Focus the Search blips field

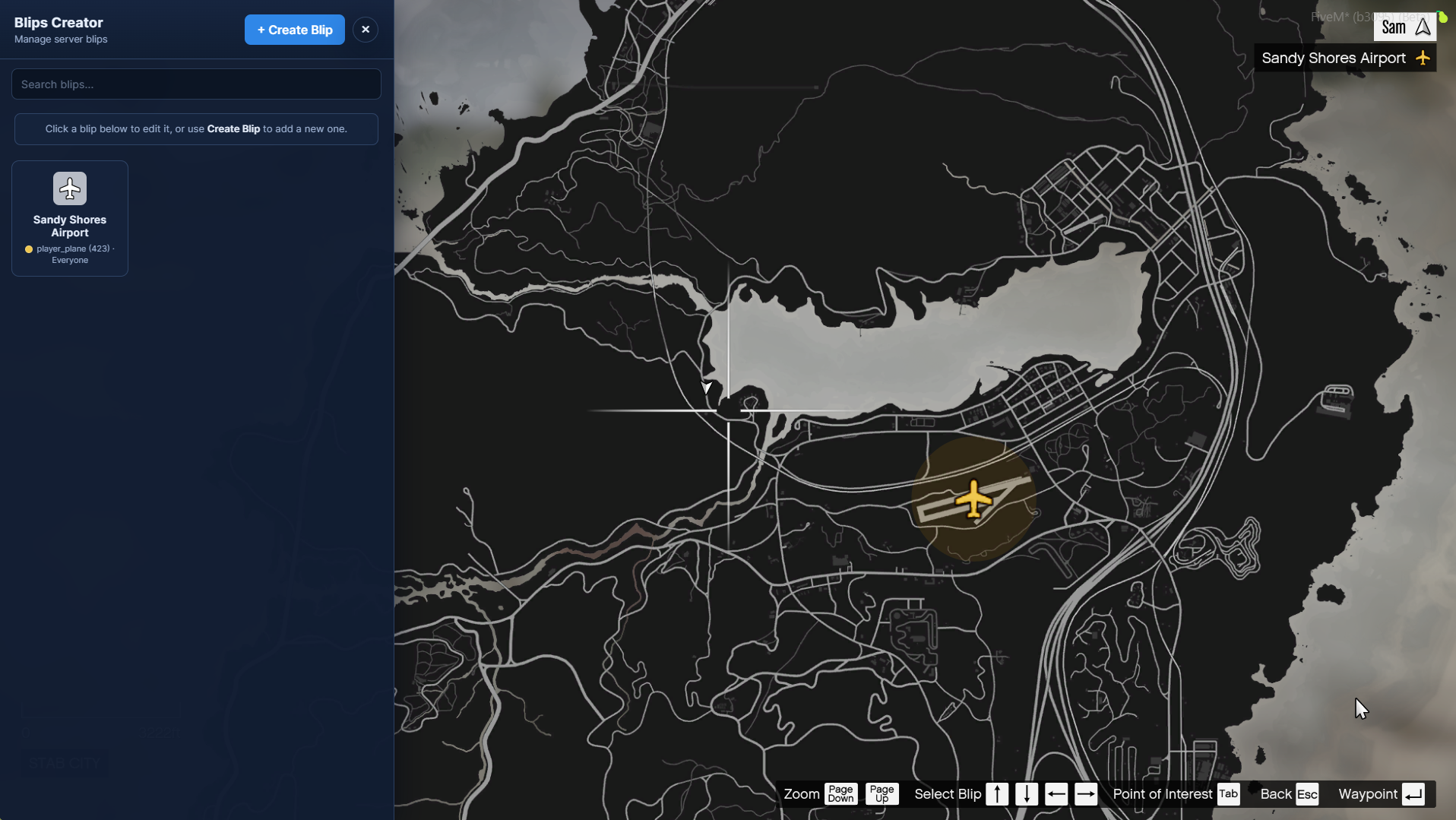click(196, 84)
